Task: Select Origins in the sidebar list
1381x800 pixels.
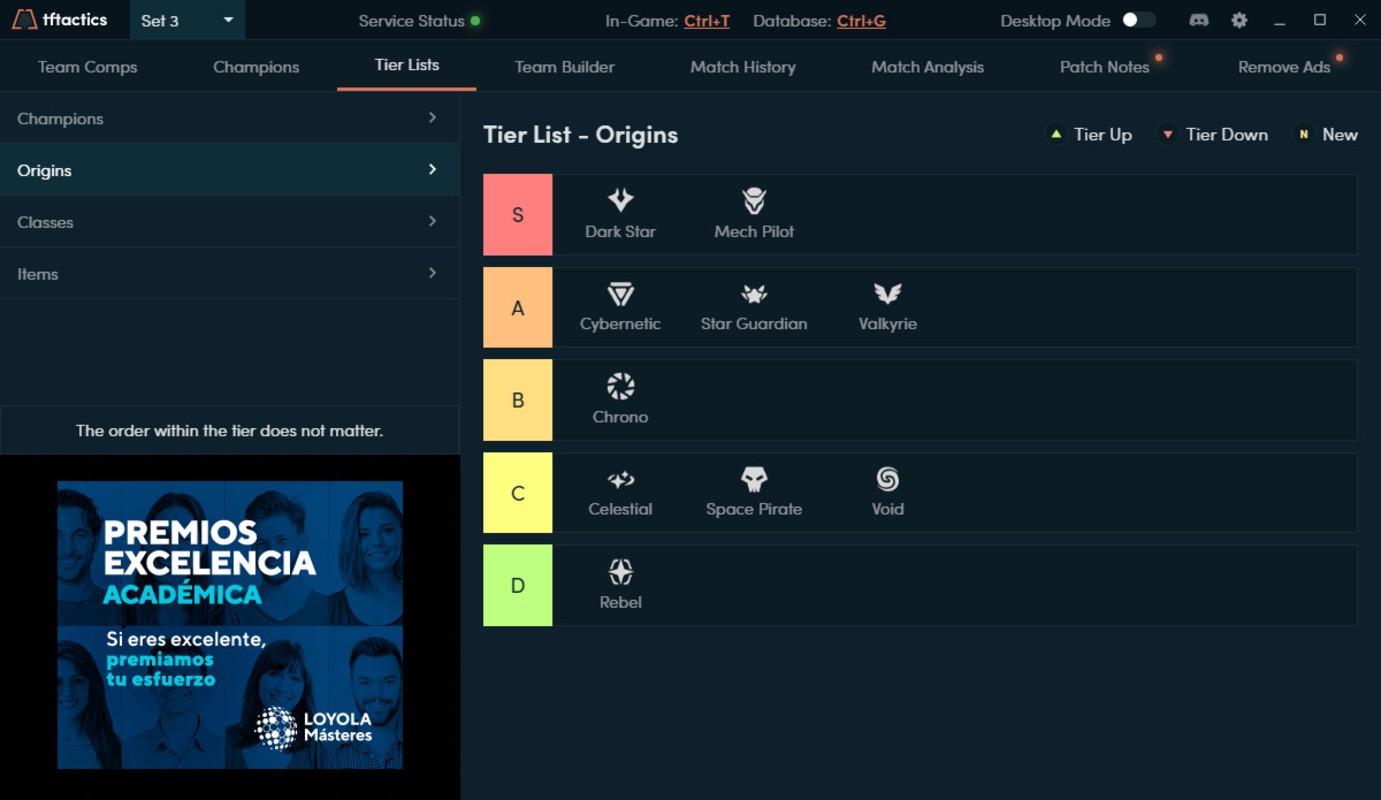Action: point(229,170)
